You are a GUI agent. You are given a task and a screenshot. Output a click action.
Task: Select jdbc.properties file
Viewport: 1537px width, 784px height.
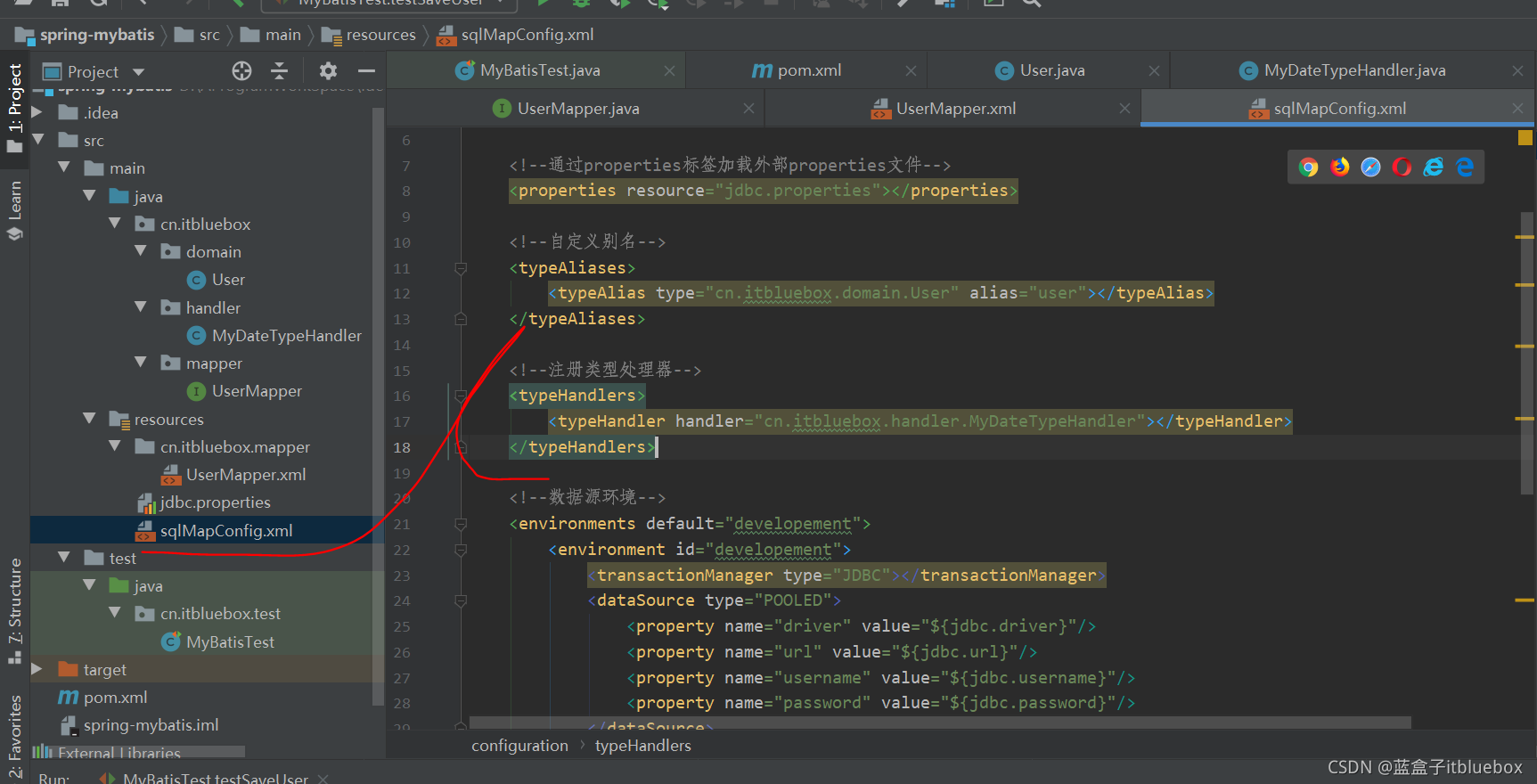tap(203, 502)
